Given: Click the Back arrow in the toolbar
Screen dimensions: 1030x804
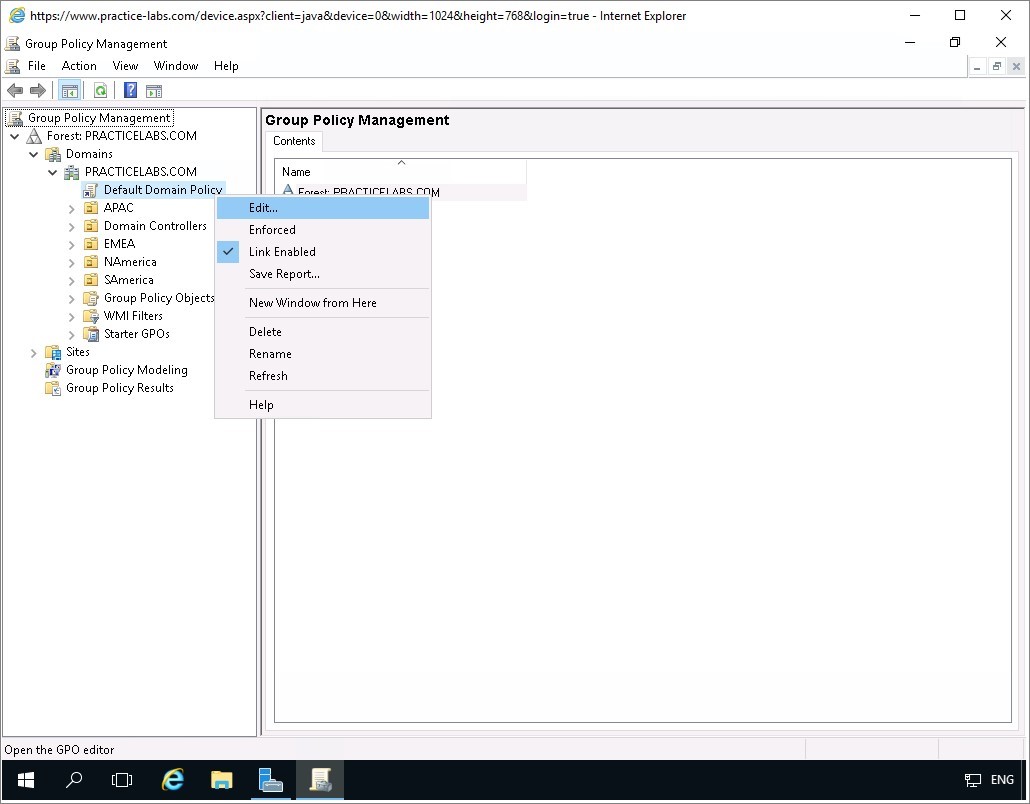Looking at the screenshot, I should pyautogui.click(x=15, y=91).
